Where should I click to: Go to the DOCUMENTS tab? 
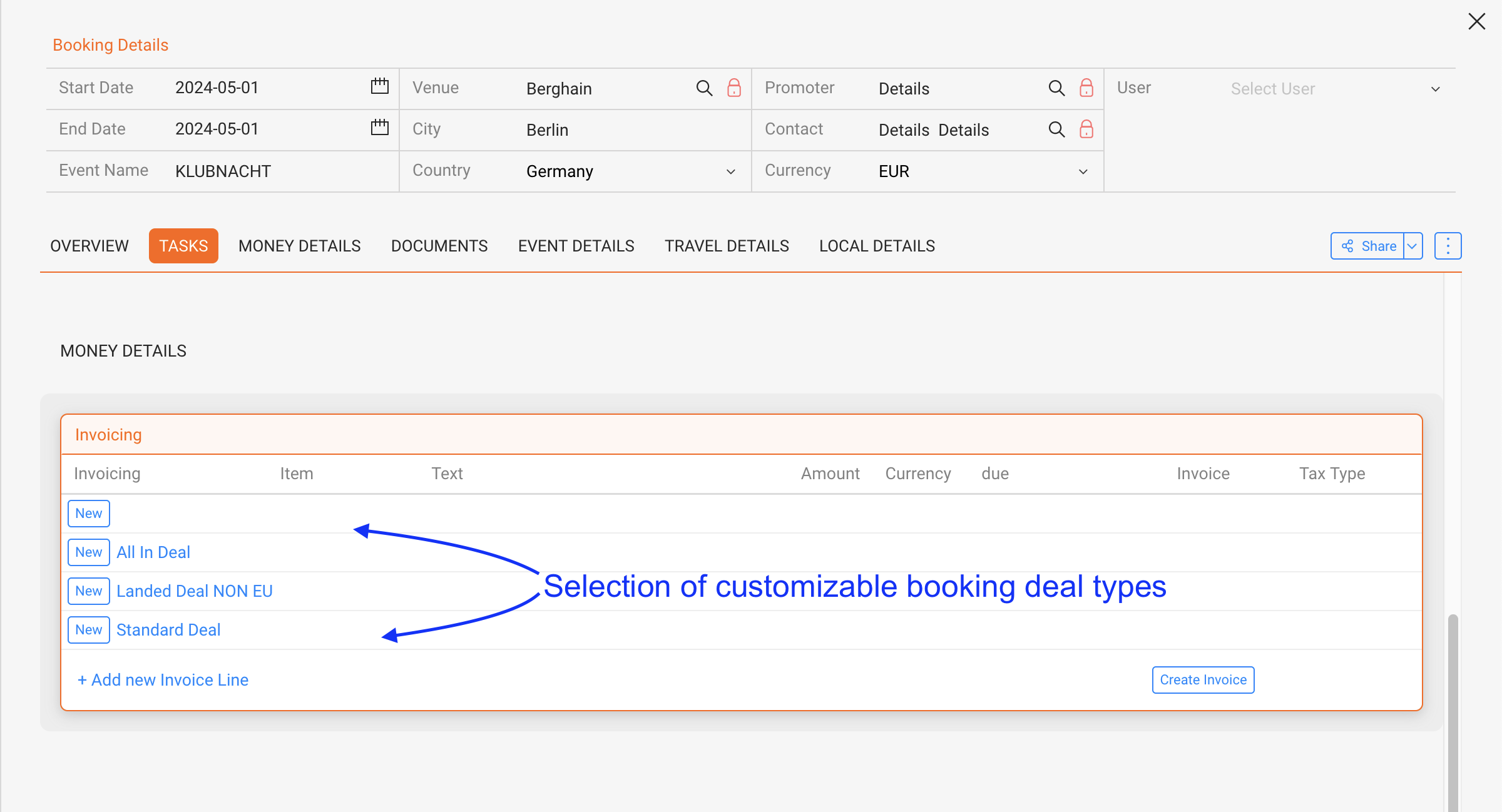tap(439, 246)
